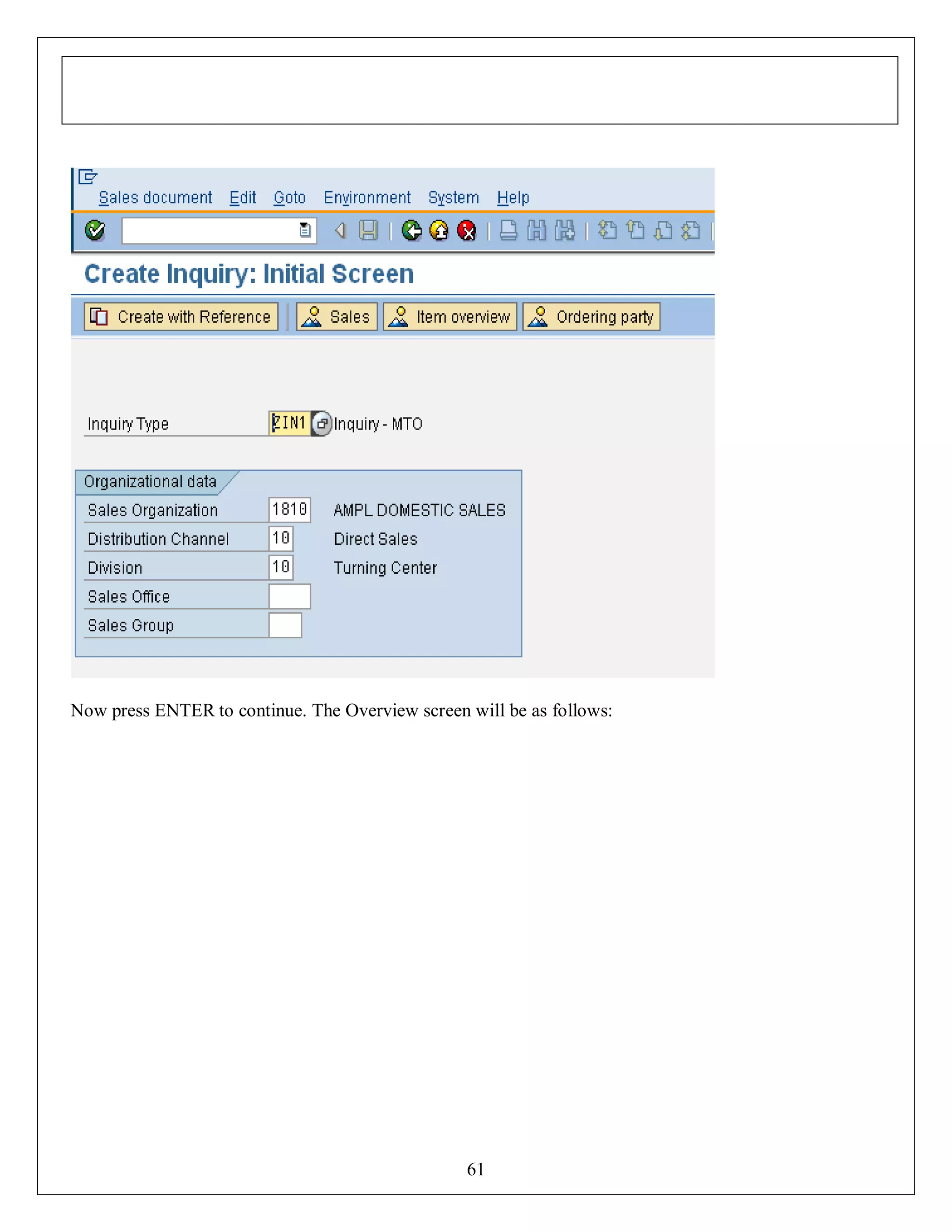Click the red Cancel icon

pyautogui.click(x=467, y=230)
